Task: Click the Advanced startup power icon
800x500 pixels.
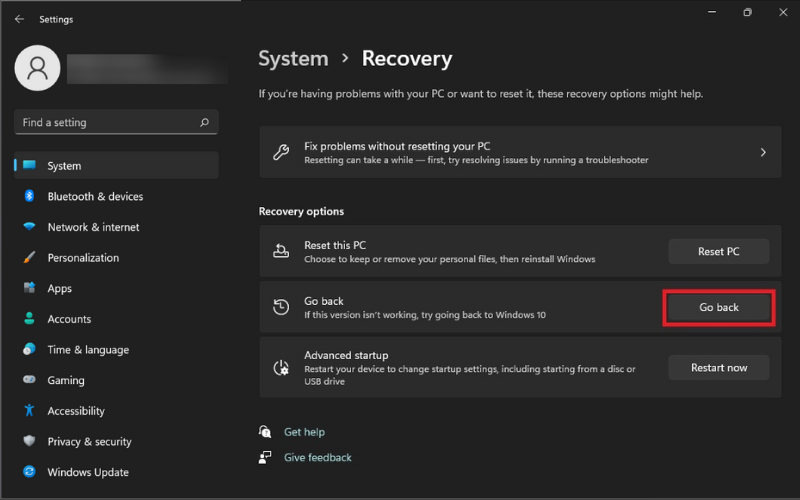Action: tap(281, 368)
